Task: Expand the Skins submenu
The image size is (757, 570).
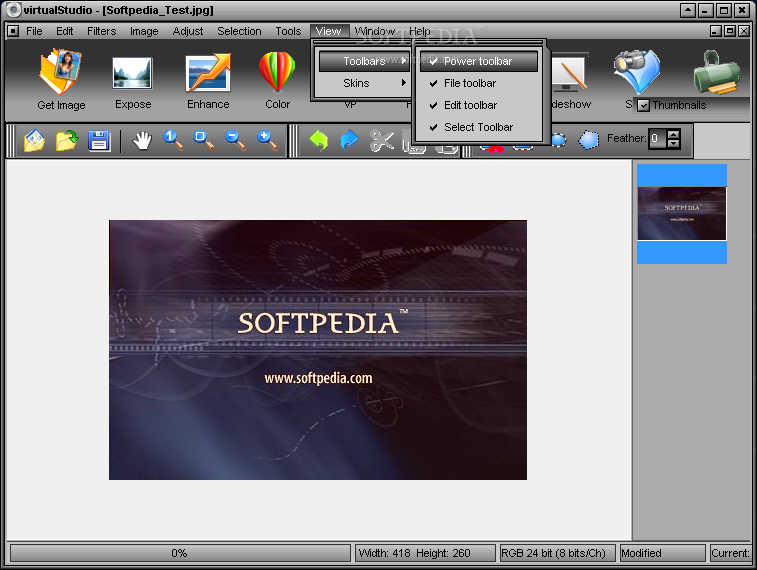Action: pos(364,83)
